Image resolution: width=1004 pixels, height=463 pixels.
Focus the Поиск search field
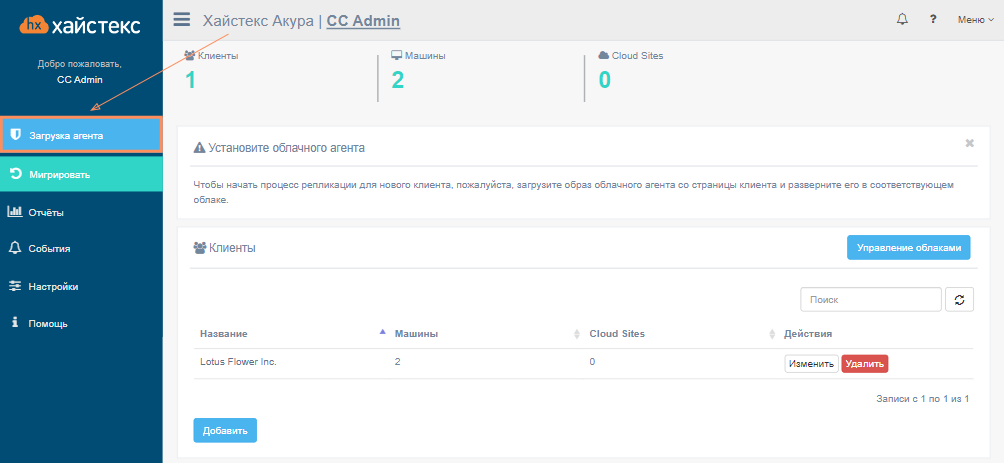click(870, 299)
